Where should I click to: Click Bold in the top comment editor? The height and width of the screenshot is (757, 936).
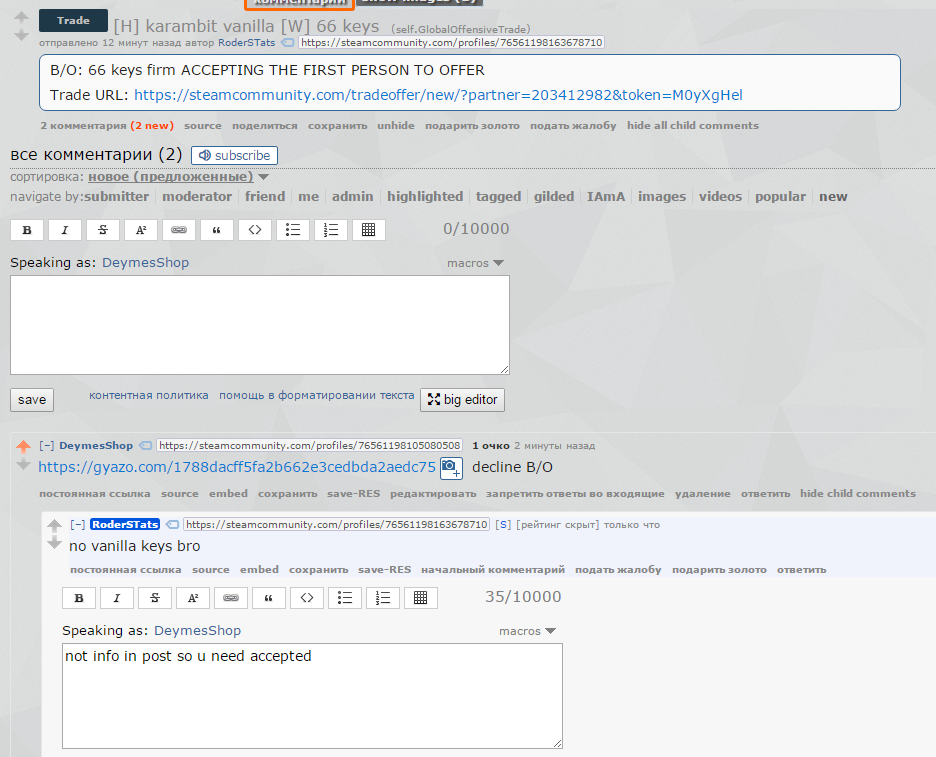(x=27, y=230)
